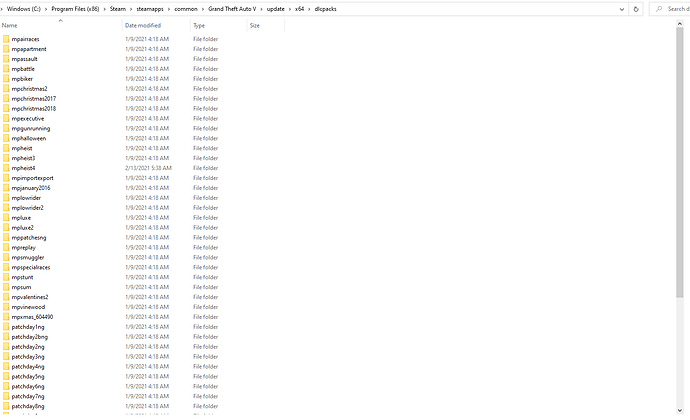
Task: Click the mphalloween folder icon
Action: [6, 138]
